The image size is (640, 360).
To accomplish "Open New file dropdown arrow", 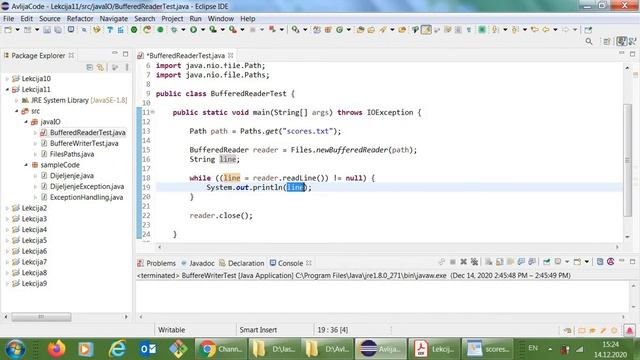I will [x=17, y=30].
